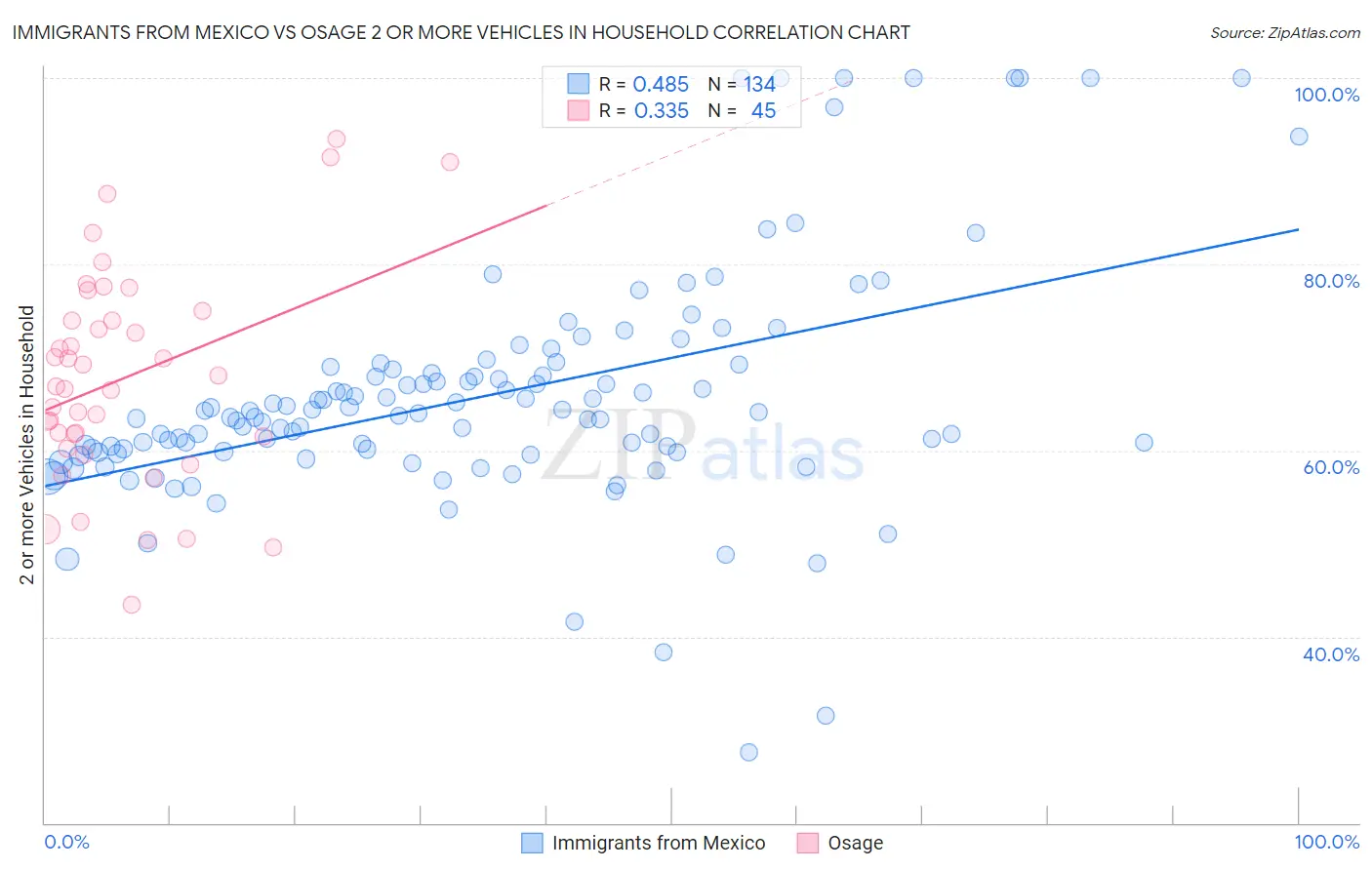Select the Osage legend label
1372x870 pixels.
point(856,843)
